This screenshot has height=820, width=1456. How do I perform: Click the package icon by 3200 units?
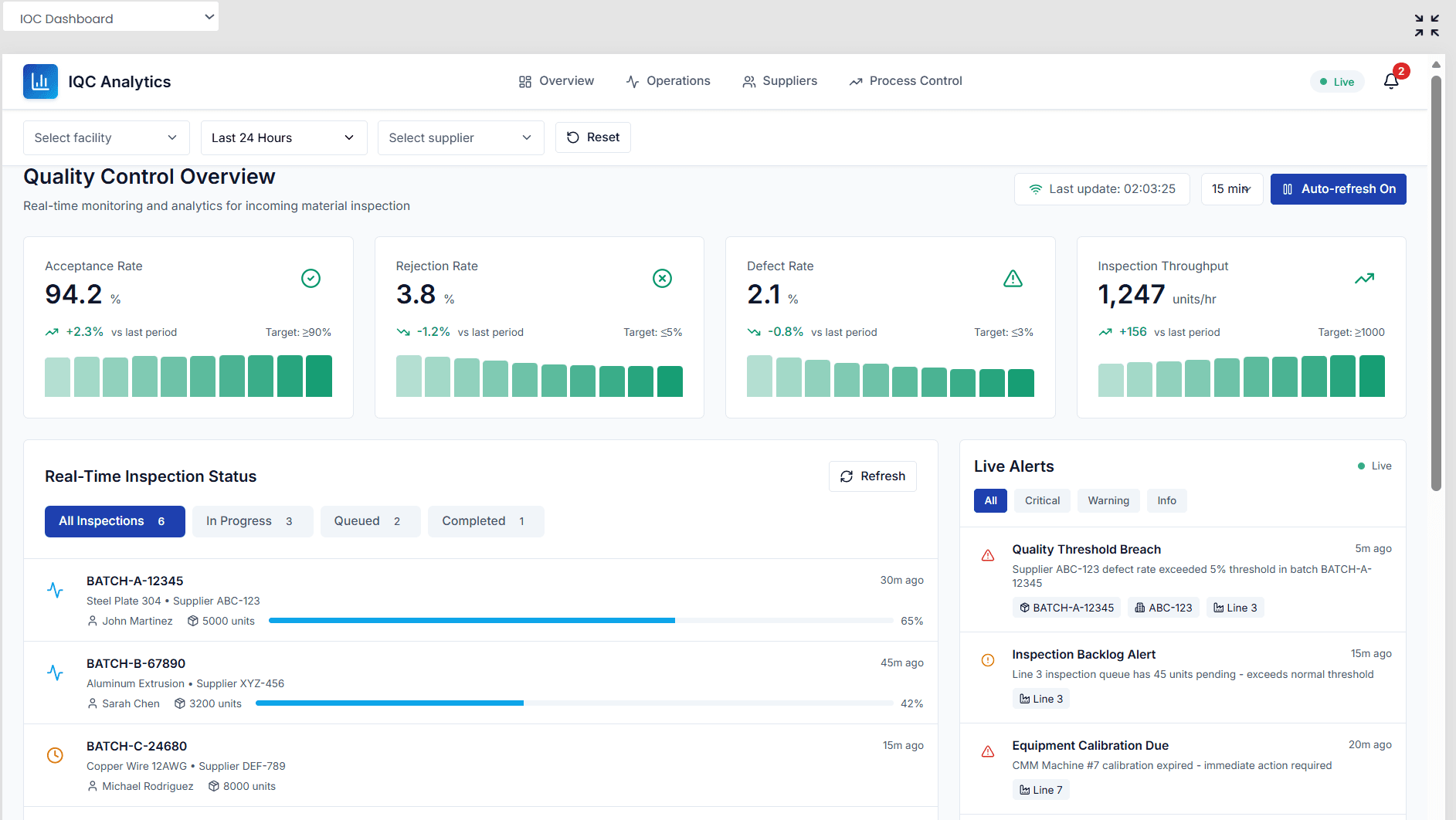[x=180, y=703]
